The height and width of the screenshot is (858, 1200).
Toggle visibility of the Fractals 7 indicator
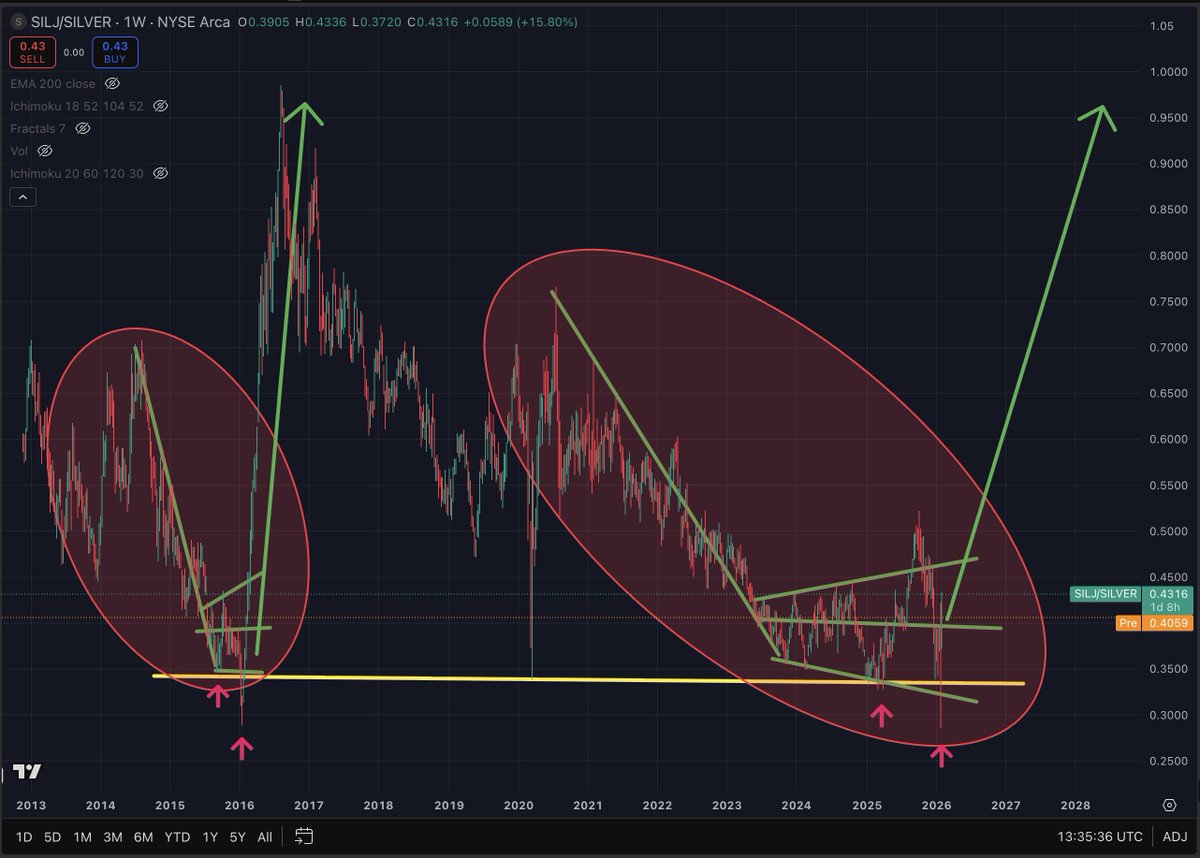tap(83, 128)
